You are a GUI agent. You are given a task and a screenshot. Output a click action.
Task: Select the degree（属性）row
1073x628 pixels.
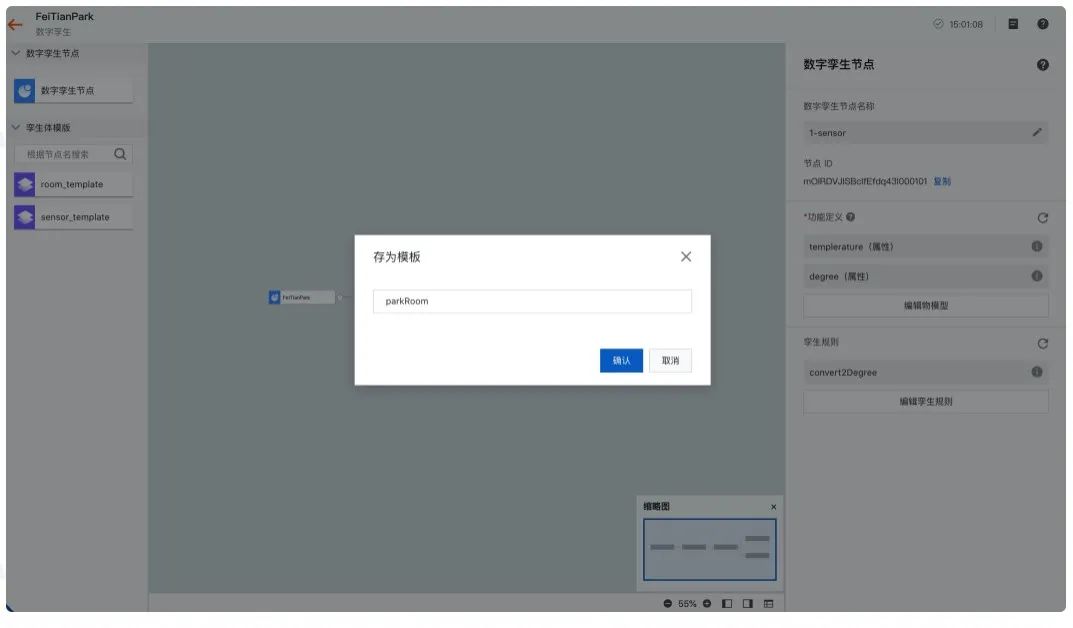pyautogui.click(x=925, y=276)
